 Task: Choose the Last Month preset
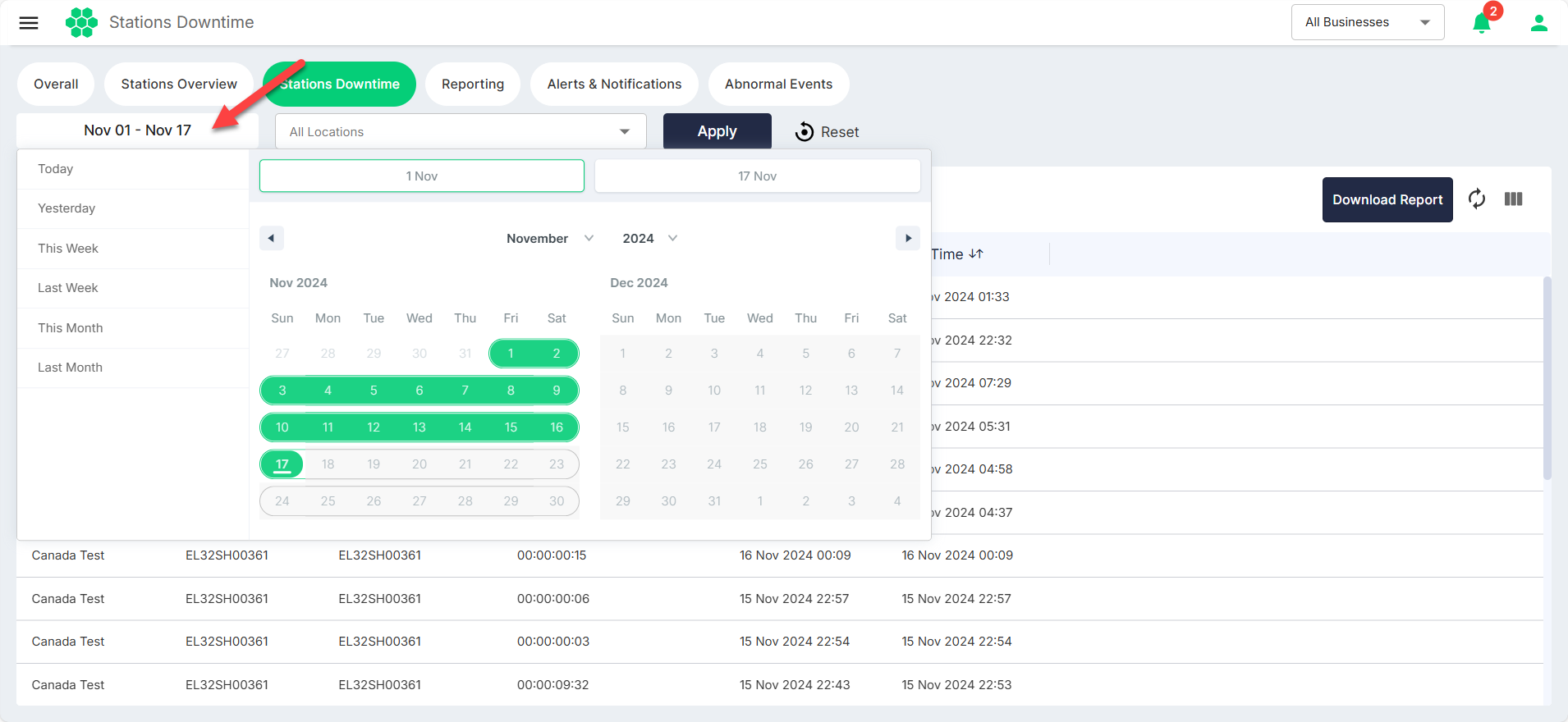(133, 368)
